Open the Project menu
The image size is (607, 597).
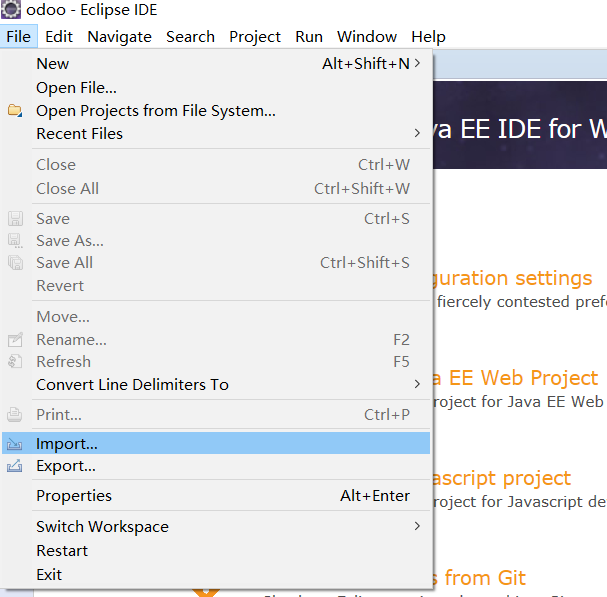coord(255,36)
